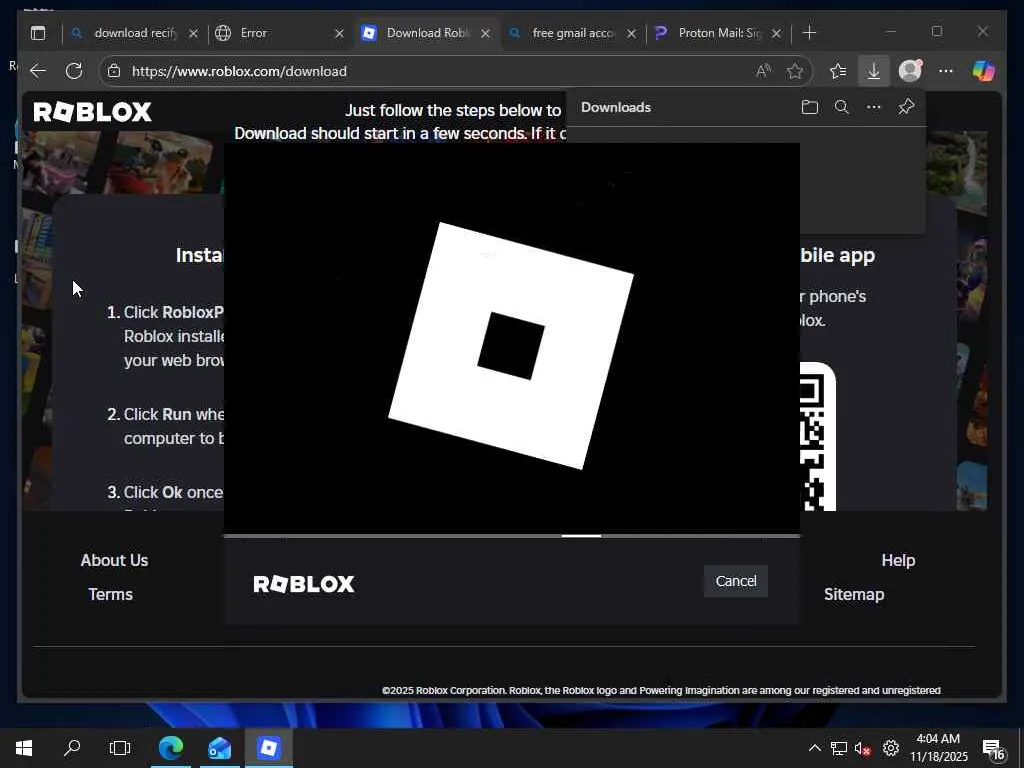Open the About Us footer link
This screenshot has height=768, width=1024.
tap(114, 560)
